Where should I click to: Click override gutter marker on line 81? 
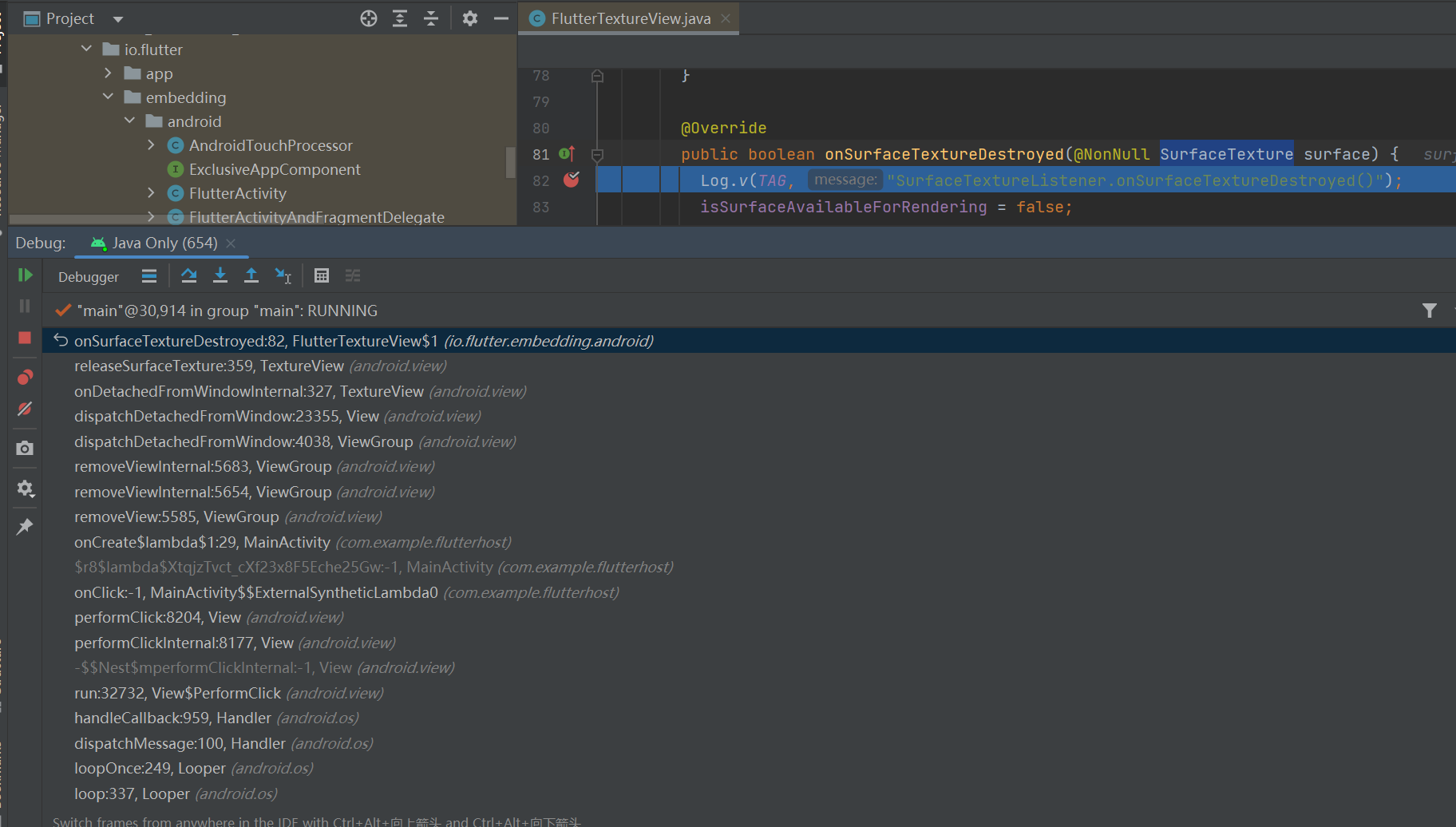[x=567, y=154]
